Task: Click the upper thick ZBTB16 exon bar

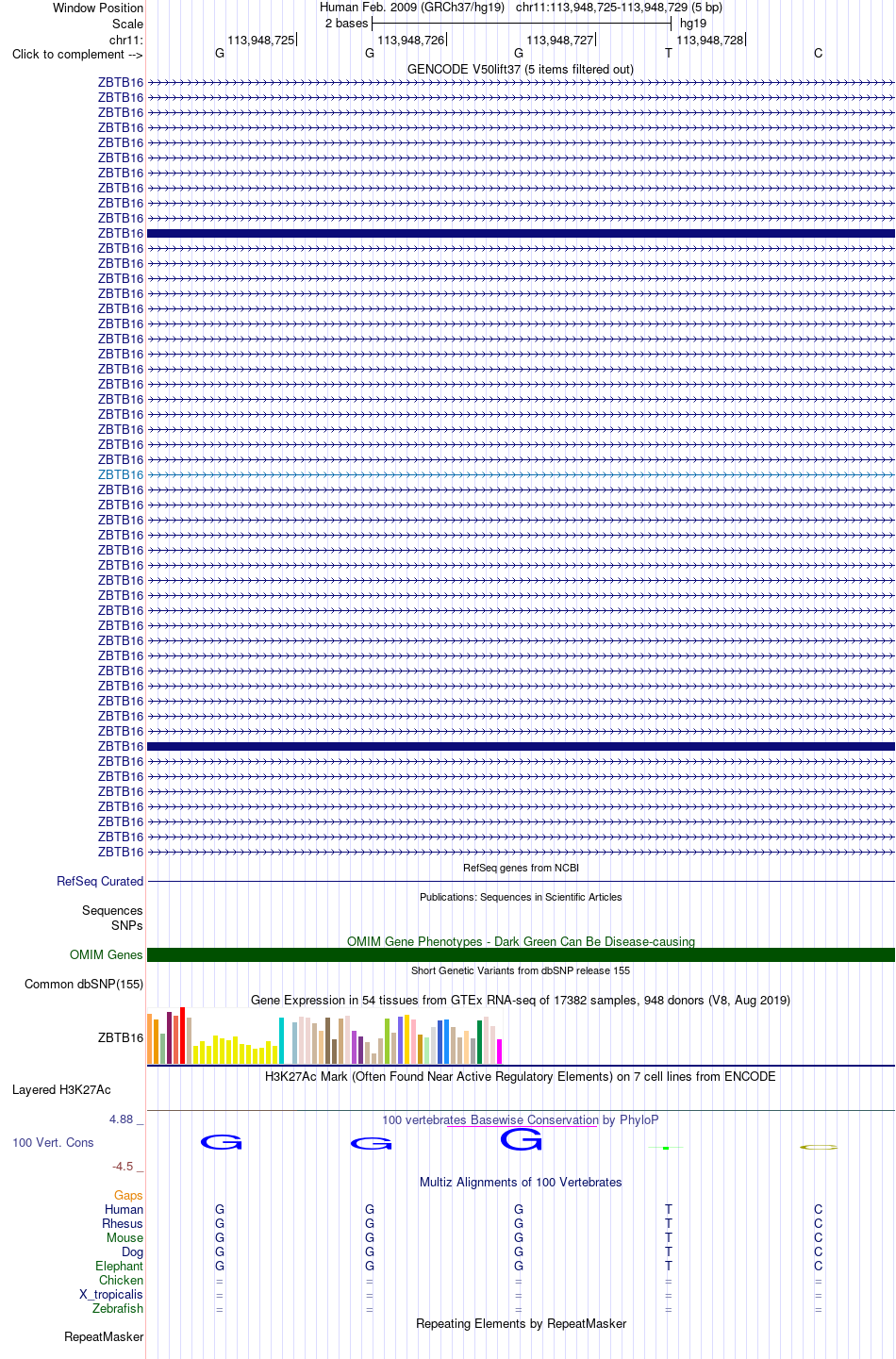Action: coord(521,233)
